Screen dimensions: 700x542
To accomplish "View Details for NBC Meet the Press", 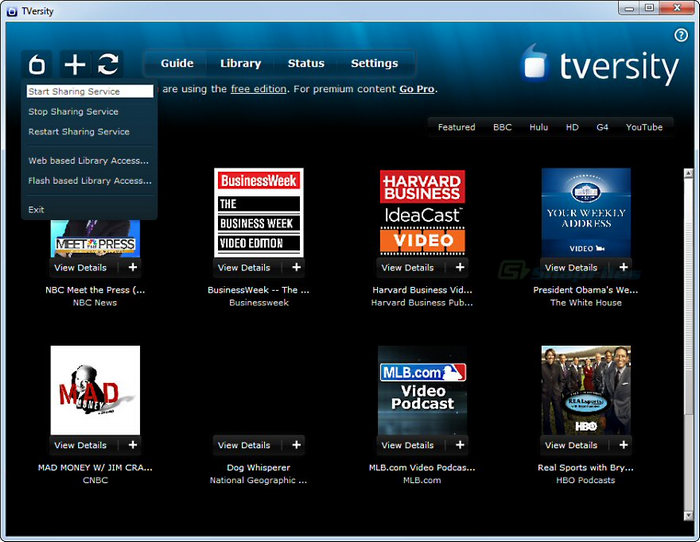I will click(80, 267).
